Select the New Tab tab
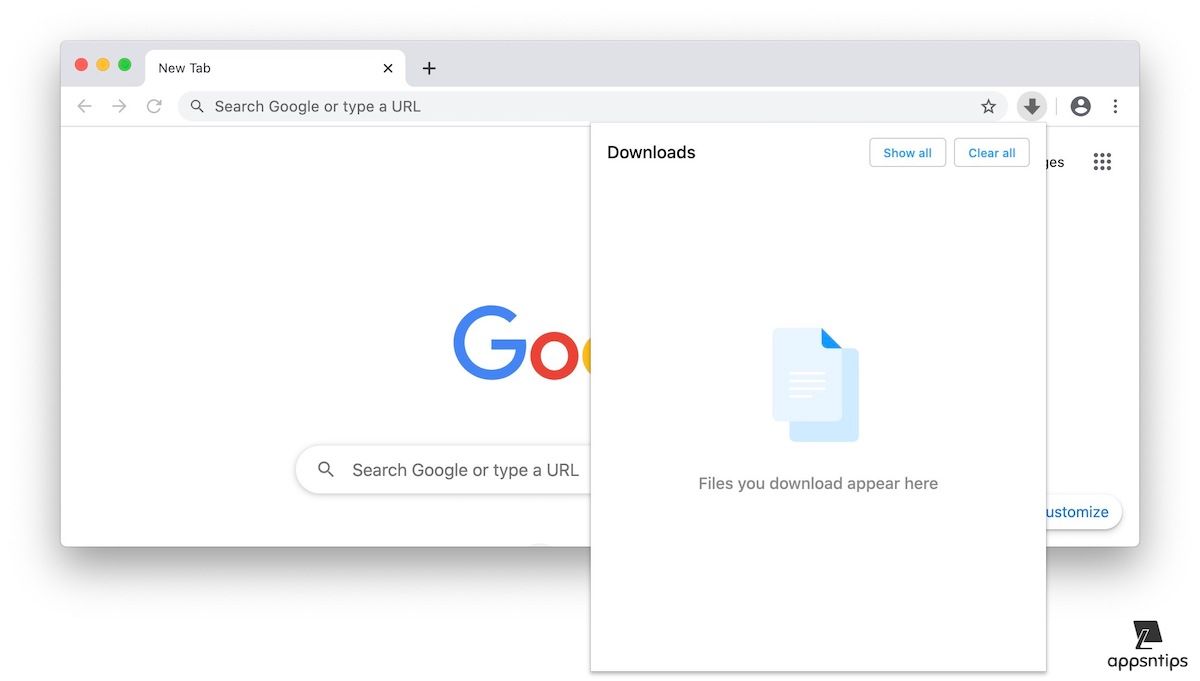Screen dimensions: 1200x681 pos(260,68)
